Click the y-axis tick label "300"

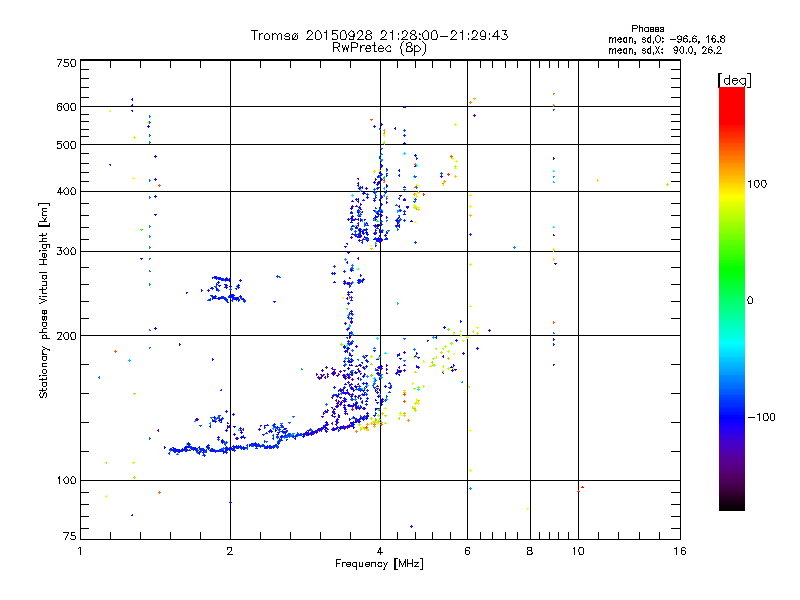tap(66, 252)
